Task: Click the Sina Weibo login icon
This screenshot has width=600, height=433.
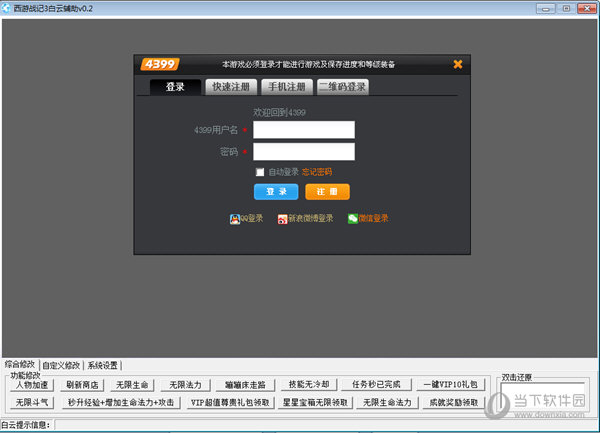Action: [x=282, y=219]
